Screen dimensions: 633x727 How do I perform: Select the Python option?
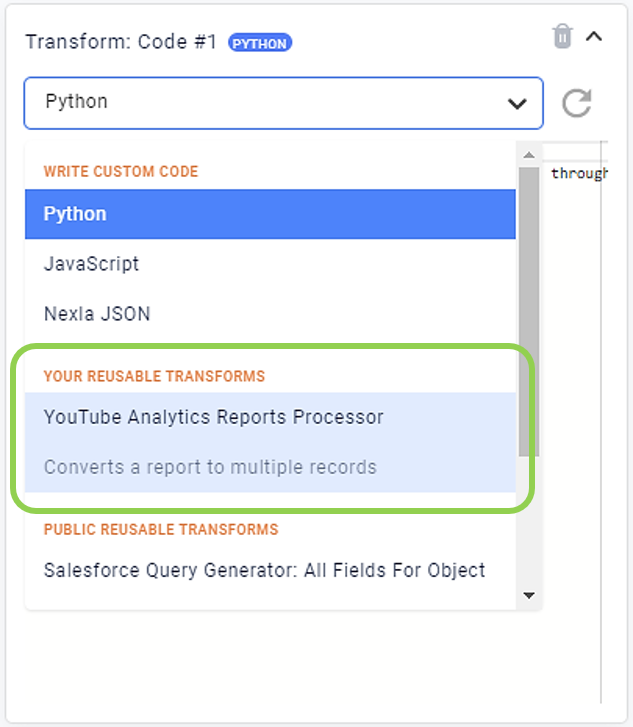click(x=270, y=214)
